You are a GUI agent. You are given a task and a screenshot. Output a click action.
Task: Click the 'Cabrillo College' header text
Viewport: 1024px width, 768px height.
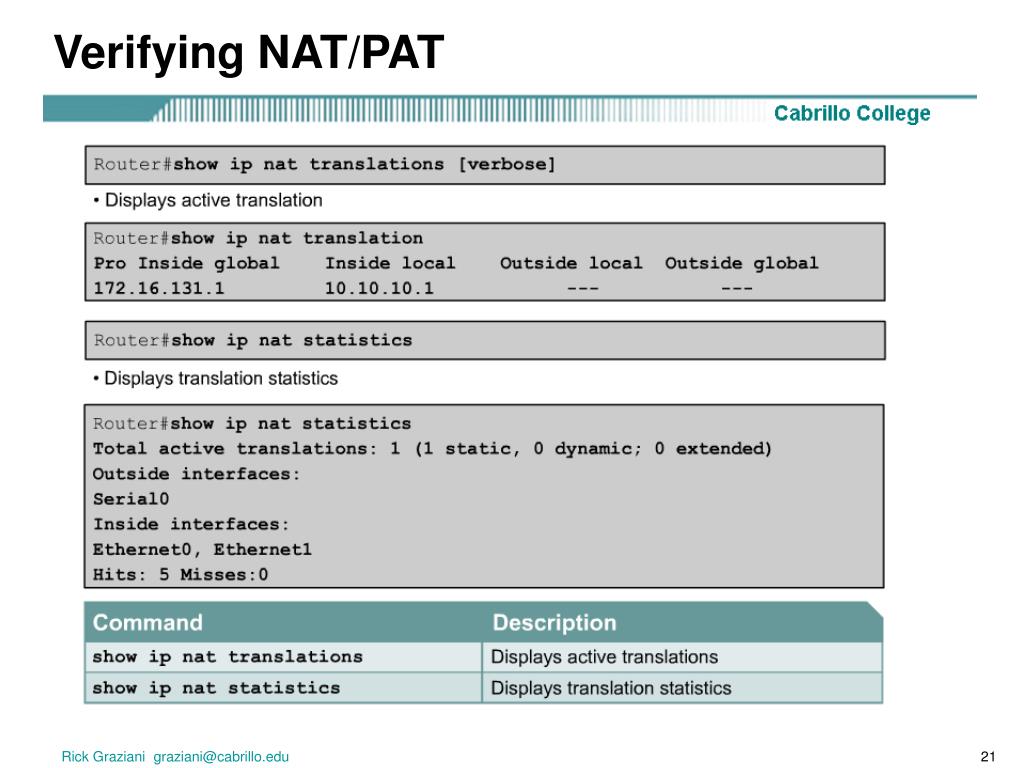[852, 113]
